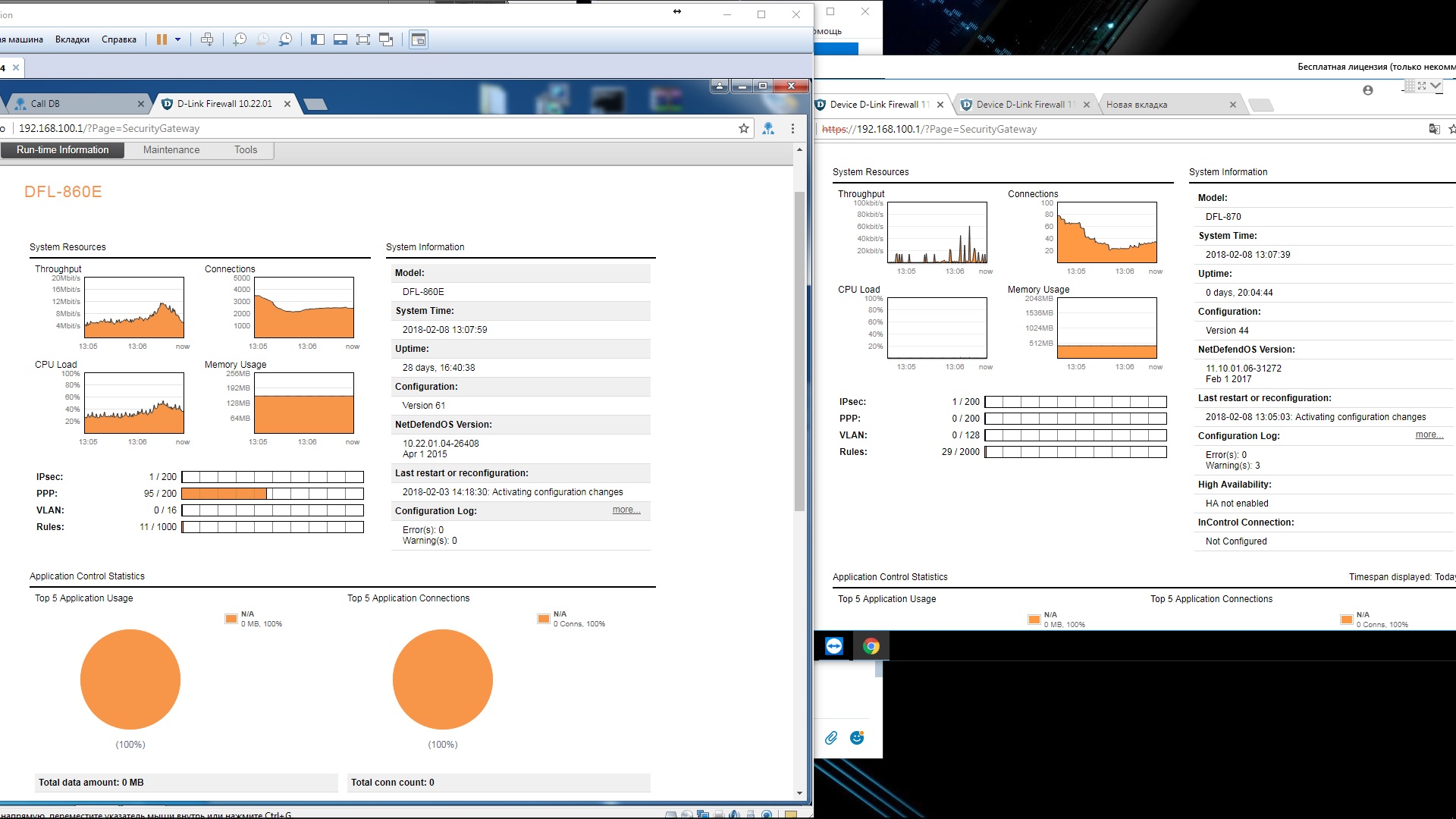Screen dimensions: 1456x819
Task: Open the Справка menu
Action: point(119,39)
